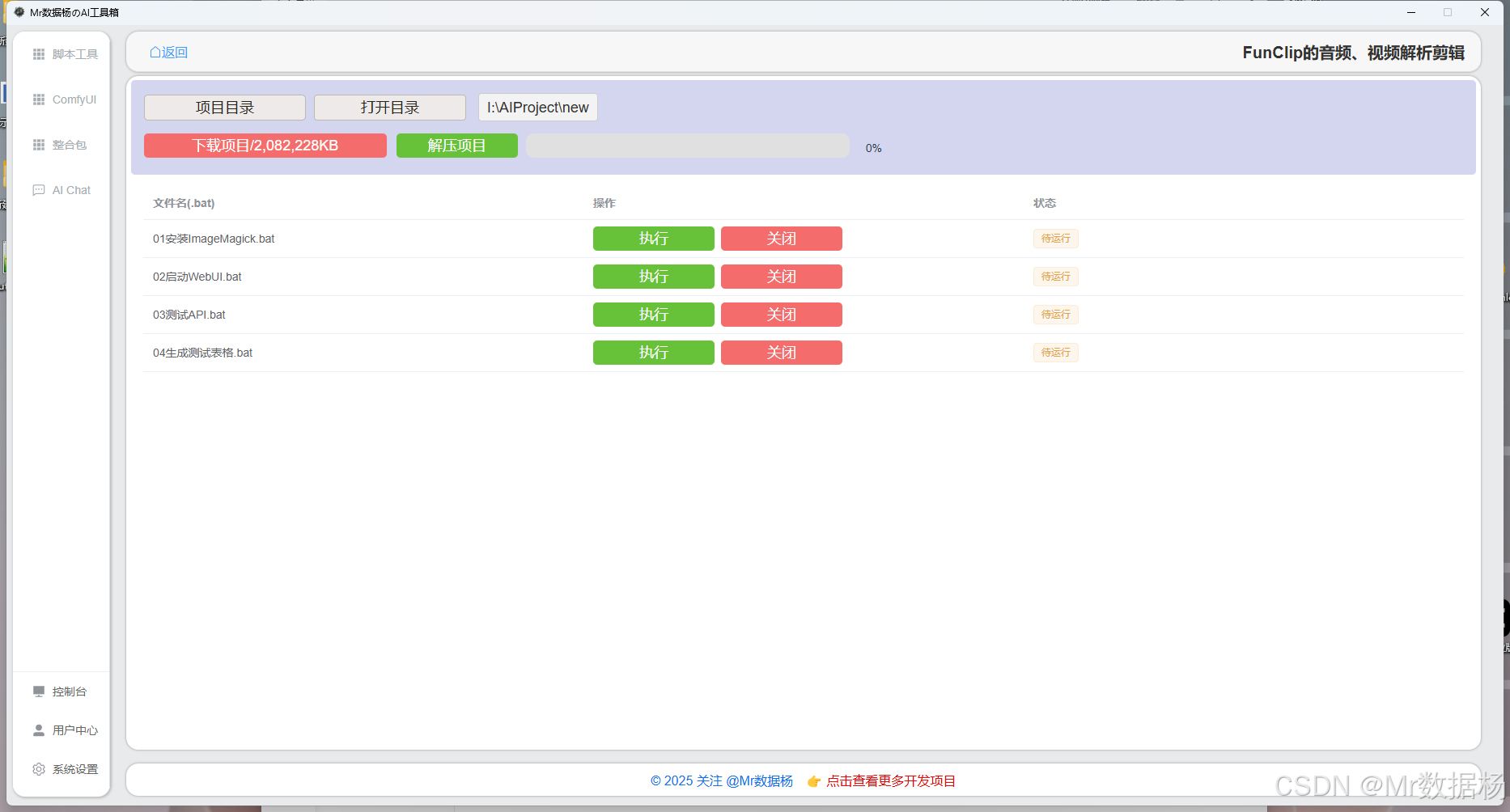The width and height of the screenshot is (1510, 812).
Task: Run 03测试API.bat with 执行
Action: 654,315
